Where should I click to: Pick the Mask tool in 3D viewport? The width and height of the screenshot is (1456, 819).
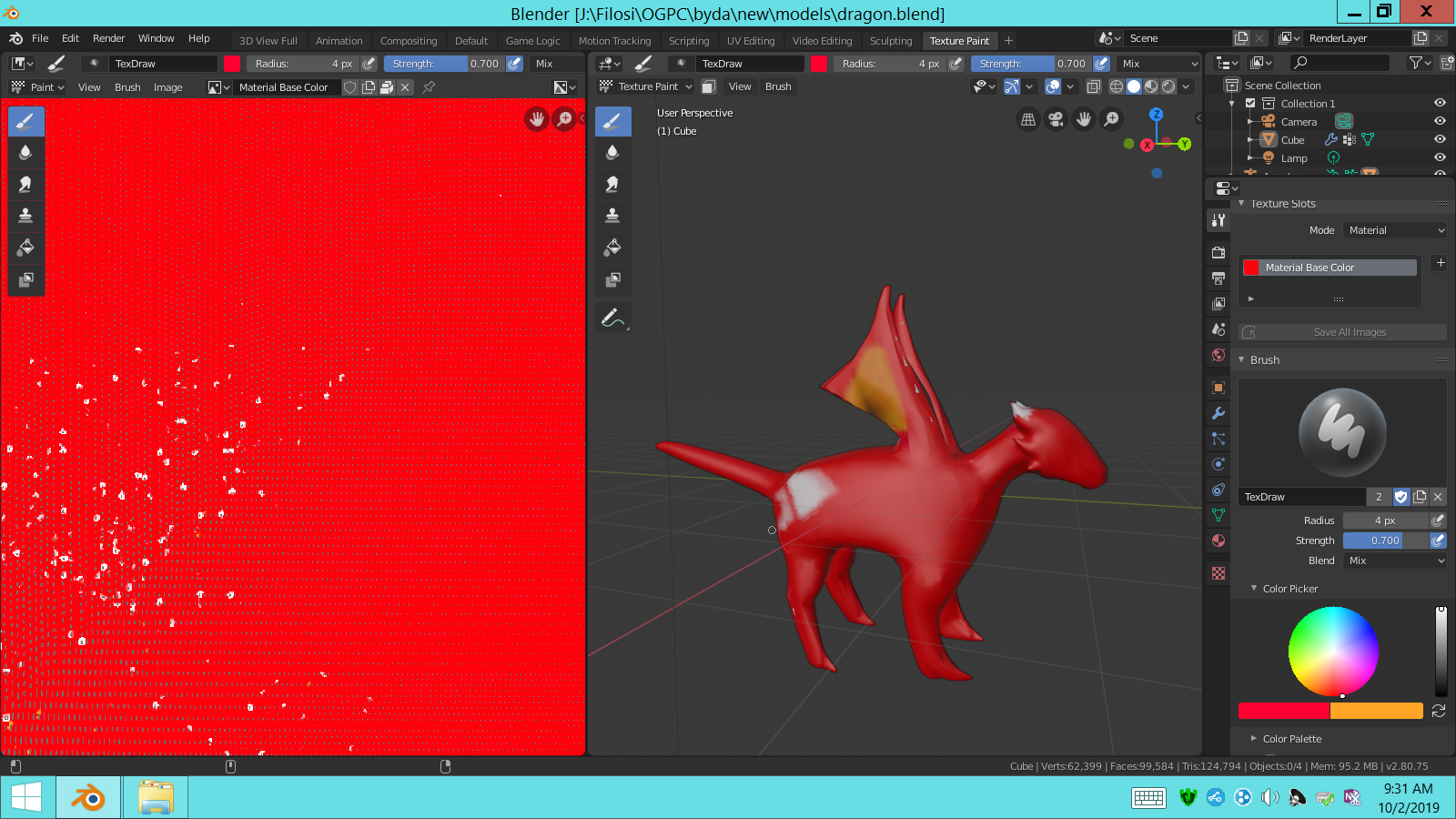[x=612, y=279]
